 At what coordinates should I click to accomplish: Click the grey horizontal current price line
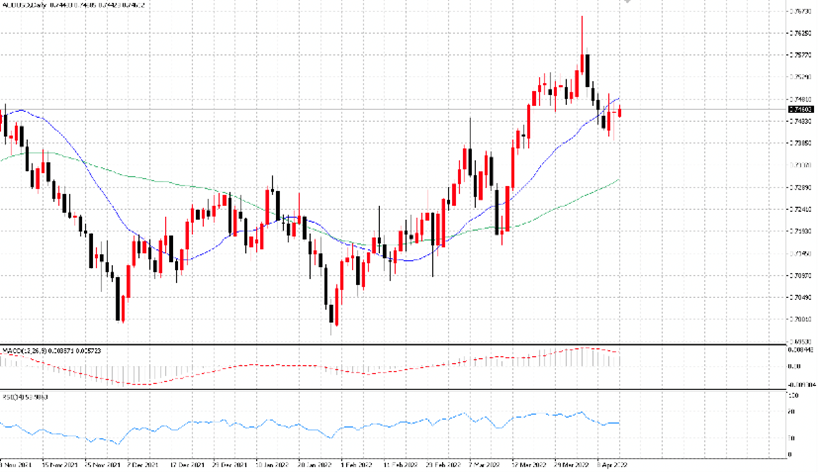391,110
